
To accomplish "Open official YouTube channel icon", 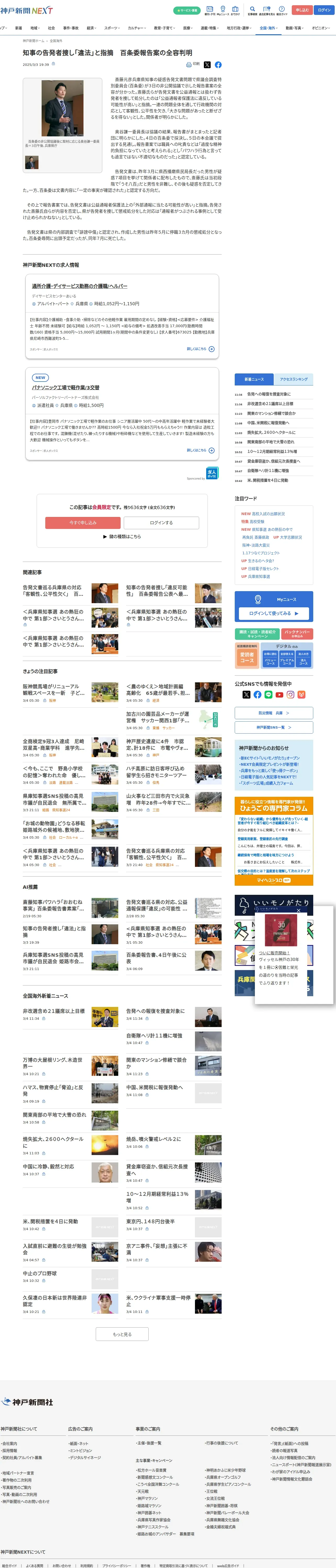I will [279, 695].
